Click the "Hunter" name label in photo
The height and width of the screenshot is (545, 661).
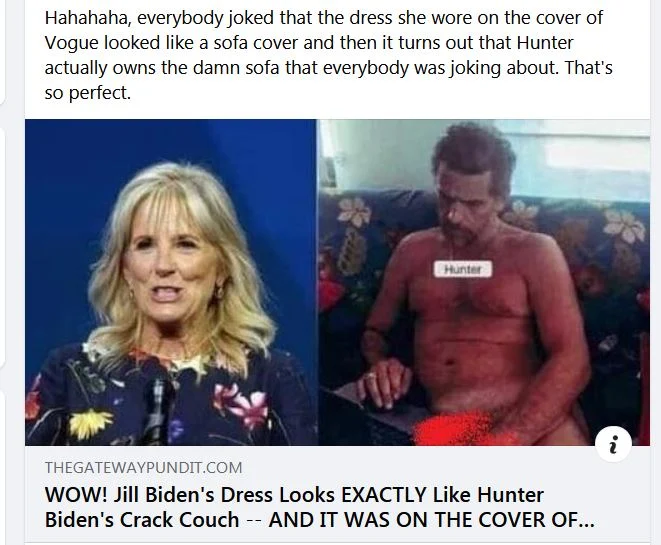(462, 268)
